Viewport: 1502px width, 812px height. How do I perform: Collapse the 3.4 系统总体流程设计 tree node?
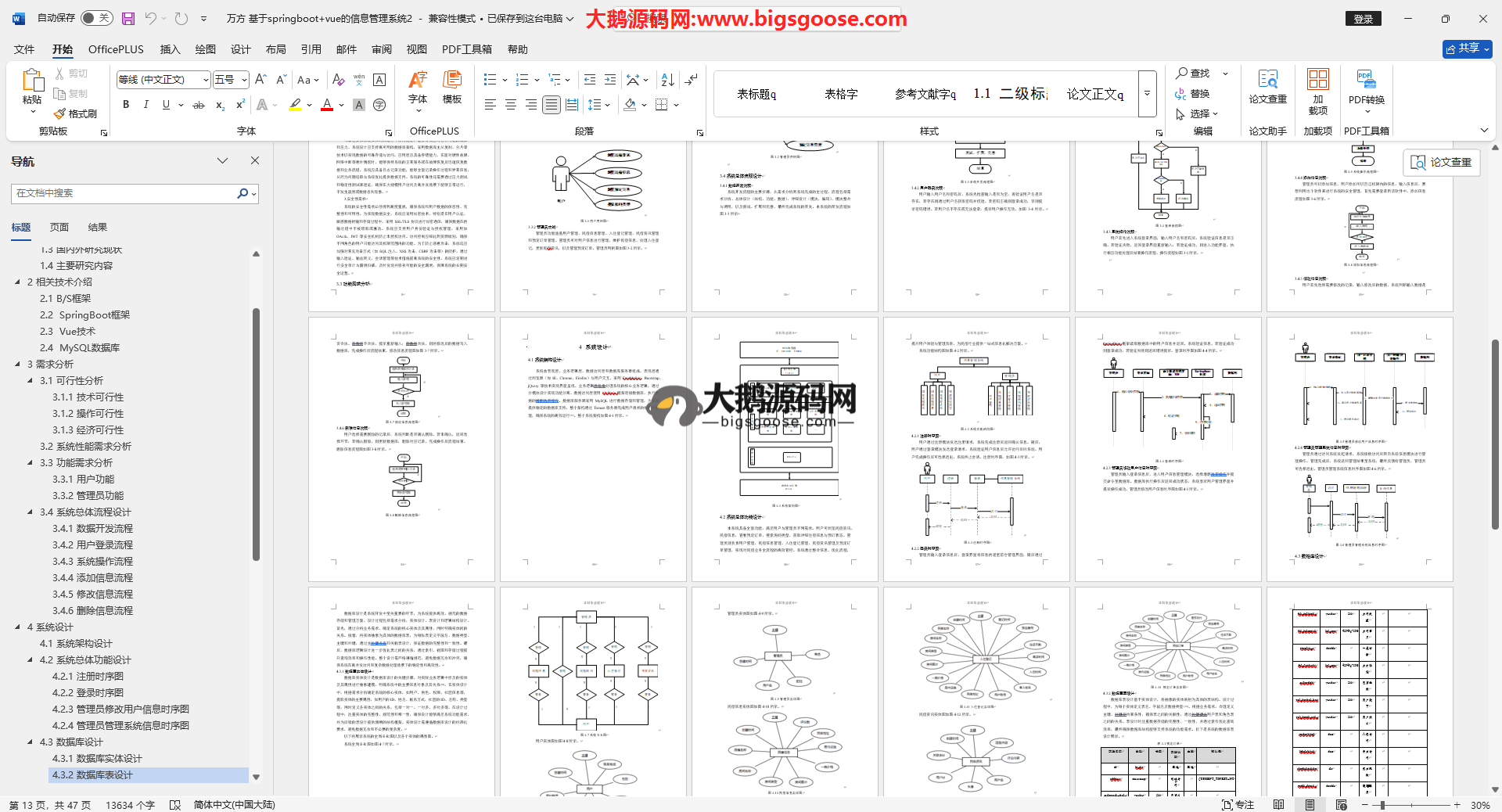tap(31, 512)
